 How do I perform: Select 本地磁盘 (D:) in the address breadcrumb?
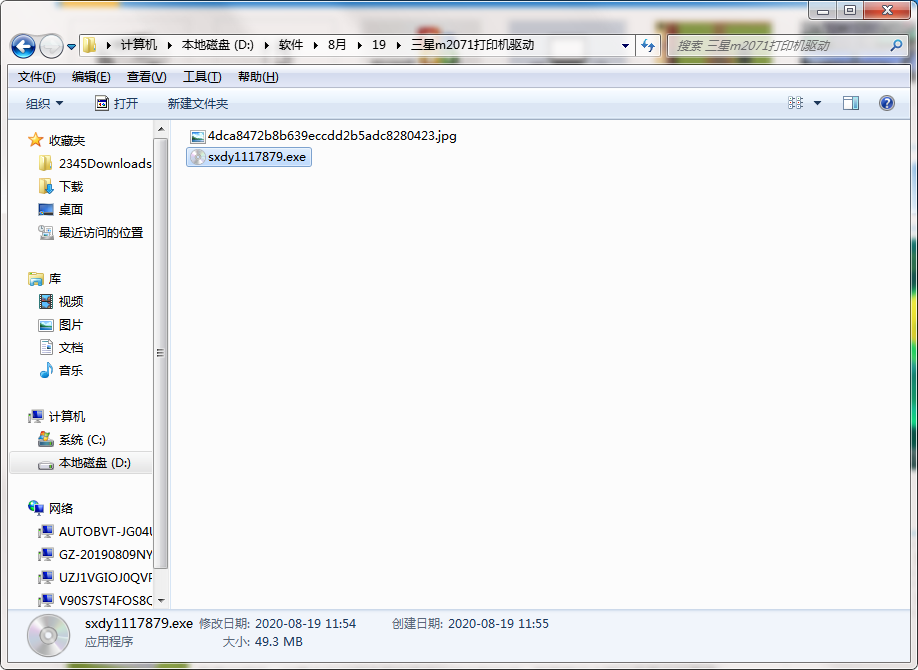tap(218, 45)
